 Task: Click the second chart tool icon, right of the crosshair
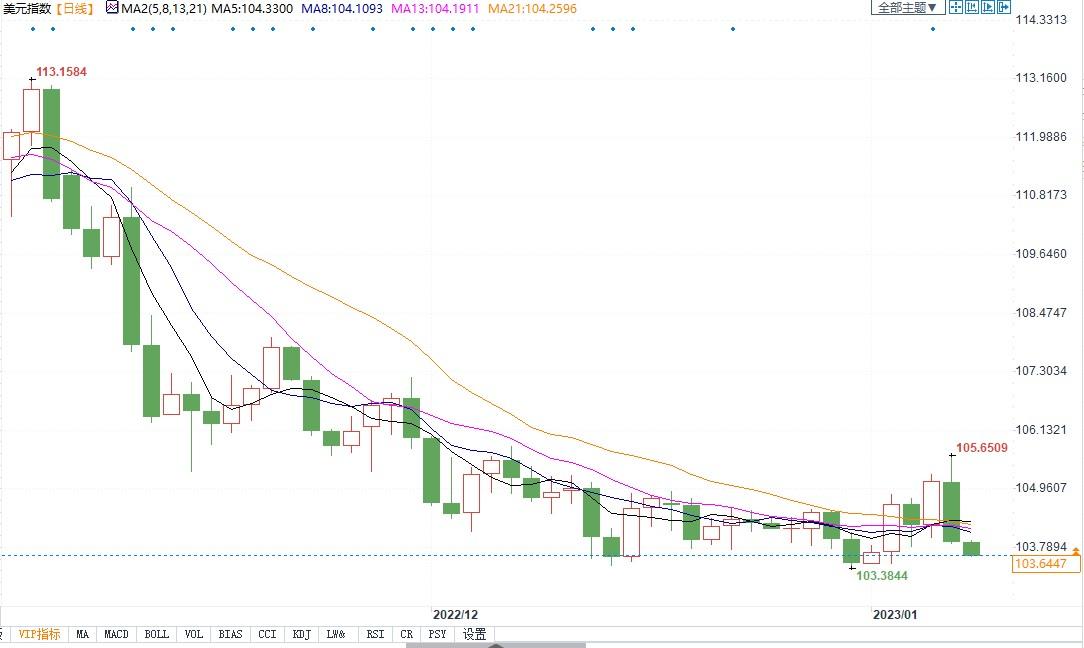[x=972, y=7]
